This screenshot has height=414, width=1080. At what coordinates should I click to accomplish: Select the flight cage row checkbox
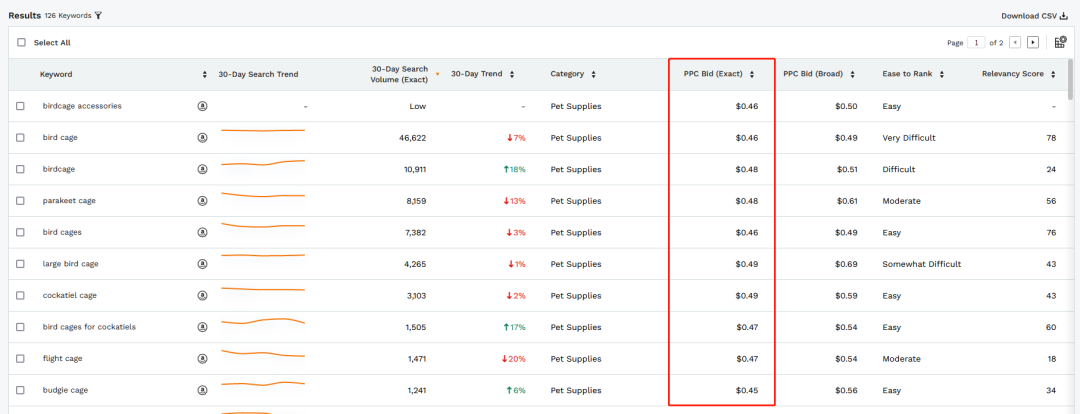tap(21, 359)
